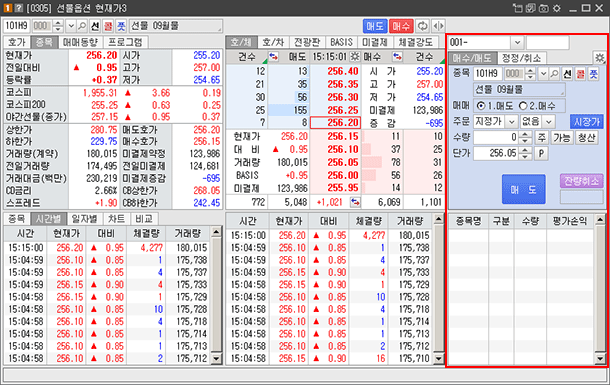Image resolution: width=610 pixels, height=385 pixels.
Task: Toggle the left-right panel expand icon
Action: click(x=438, y=26)
